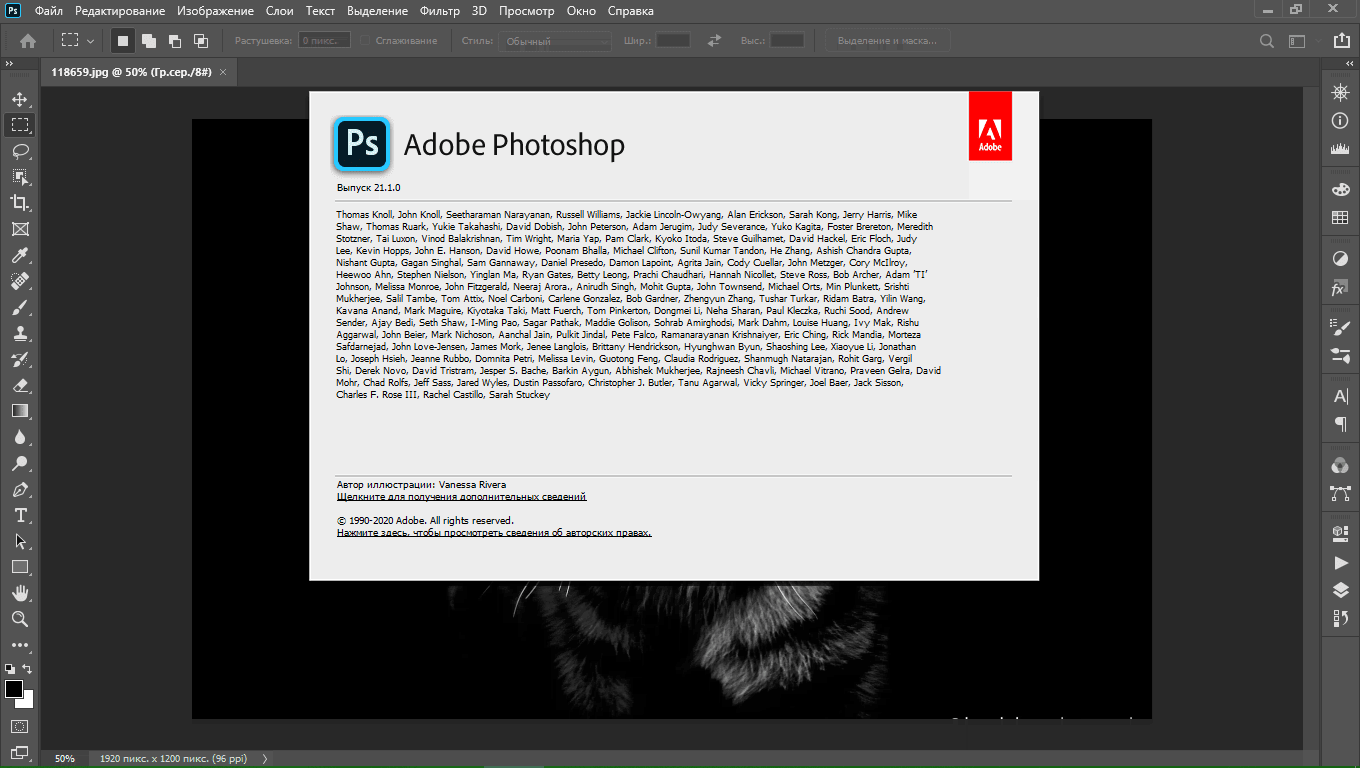The height and width of the screenshot is (768, 1360).
Task: Select the Rectangle shape tool
Action: 19,567
